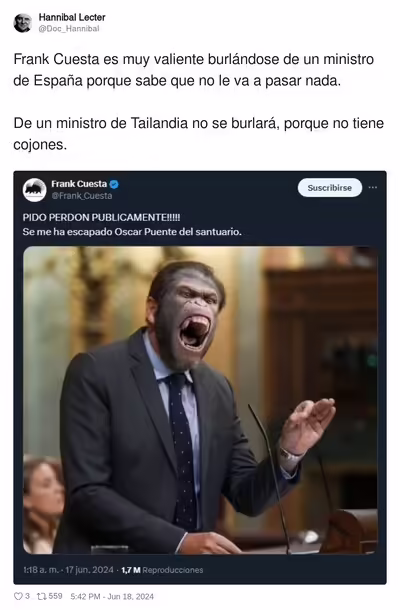The image size is (400, 610).
Task: Click the like count number 3
Action: 27,596
